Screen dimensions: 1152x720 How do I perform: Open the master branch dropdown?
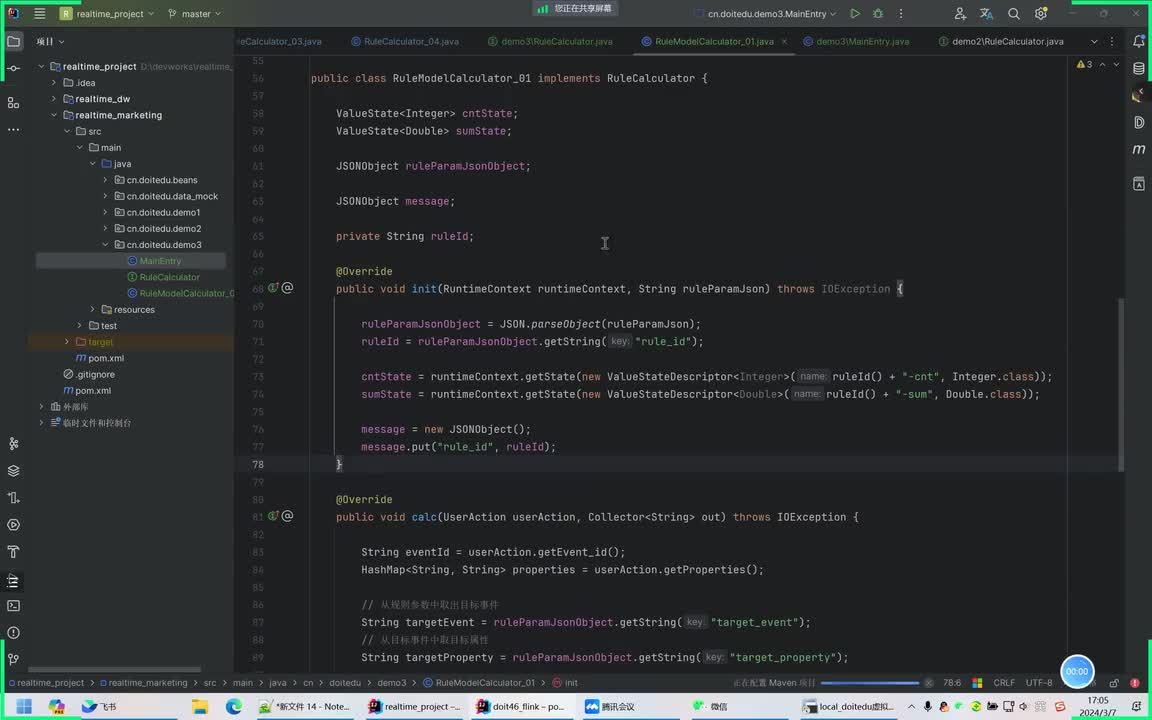(195, 14)
